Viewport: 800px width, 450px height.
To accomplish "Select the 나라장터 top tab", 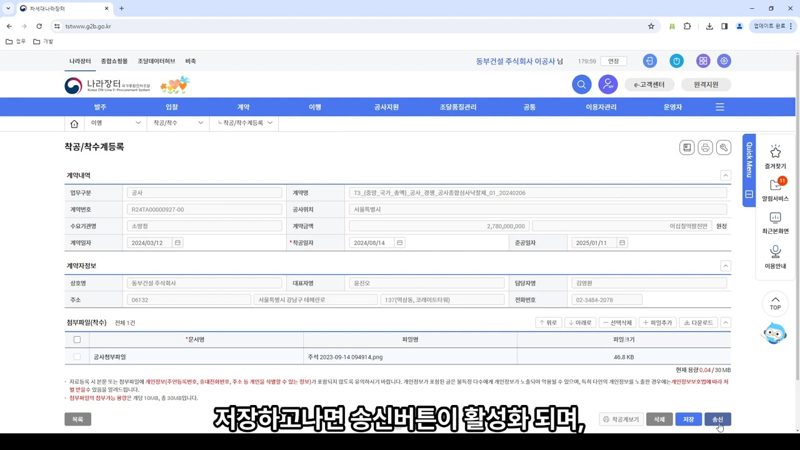I will [x=80, y=61].
